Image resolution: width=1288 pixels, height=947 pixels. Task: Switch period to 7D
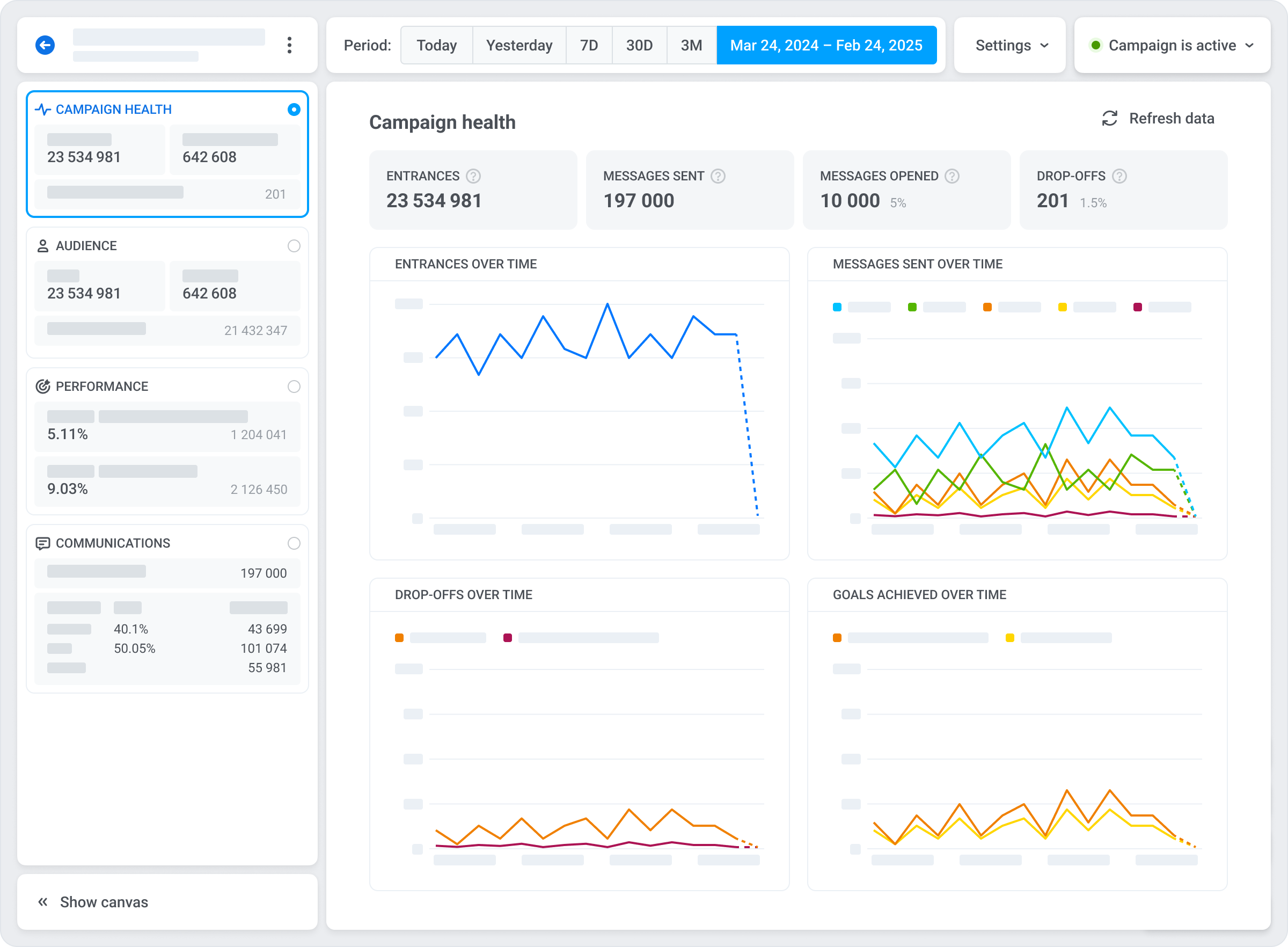(x=588, y=45)
